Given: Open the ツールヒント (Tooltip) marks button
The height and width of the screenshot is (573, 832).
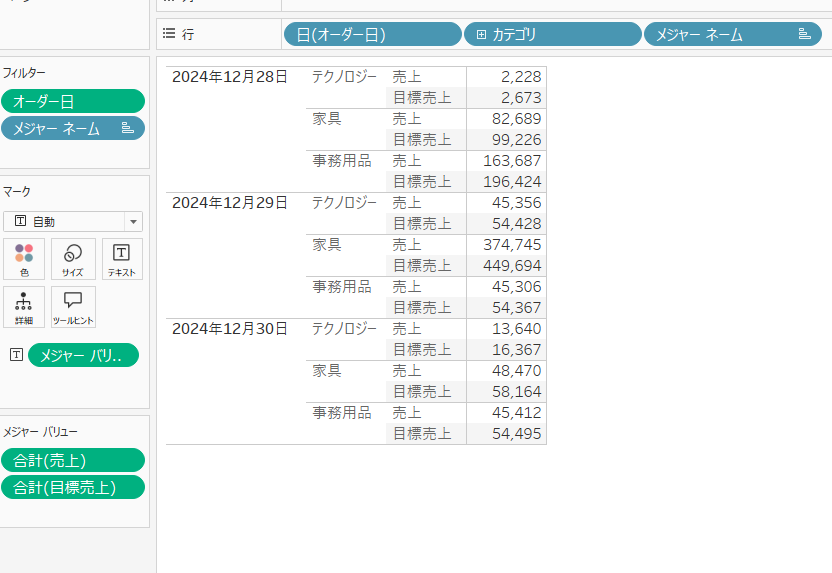Looking at the screenshot, I should 73,307.
